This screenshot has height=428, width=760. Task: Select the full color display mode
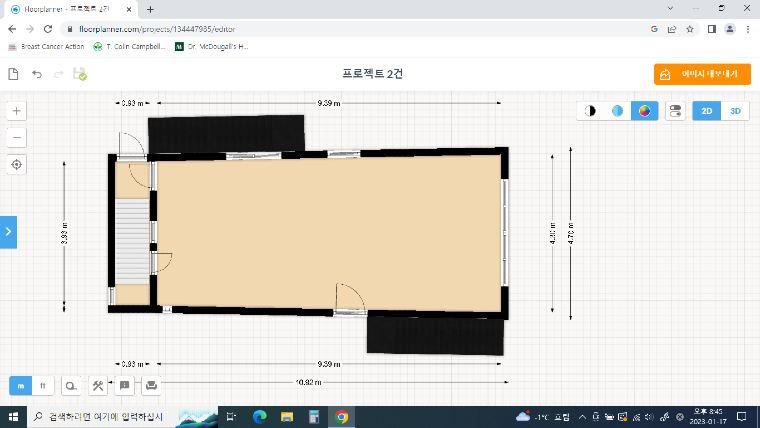click(645, 111)
